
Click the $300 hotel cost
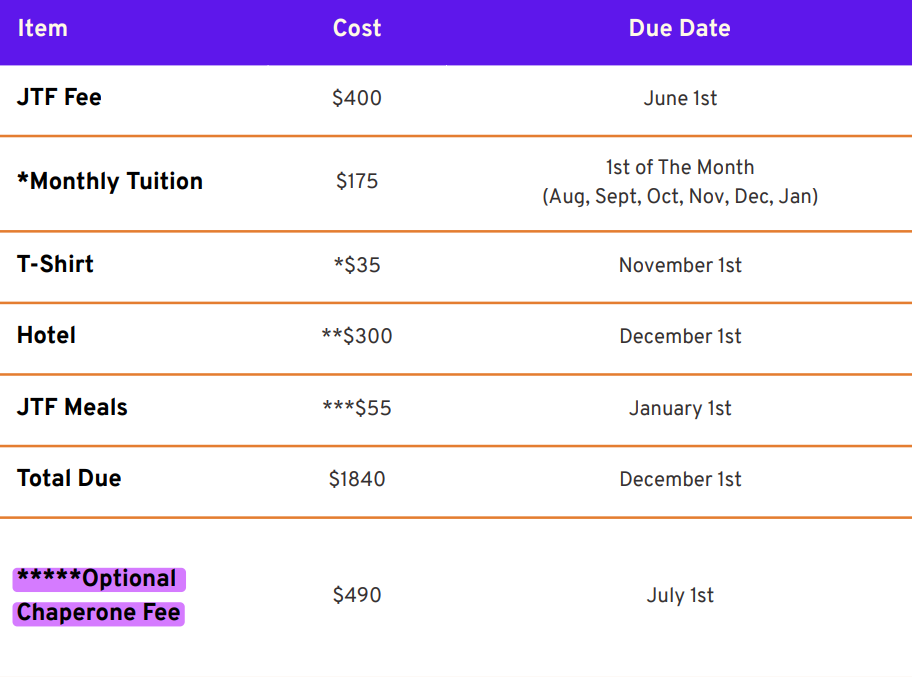click(x=357, y=336)
